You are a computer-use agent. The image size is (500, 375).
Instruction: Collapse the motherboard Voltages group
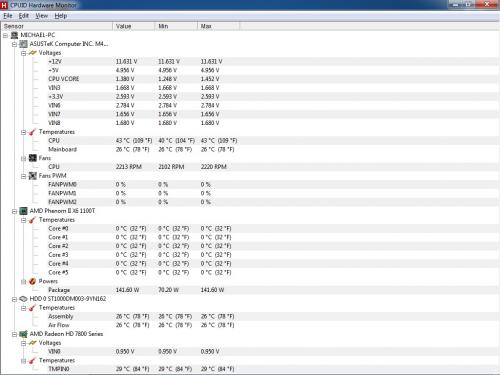[x=23, y=53]
